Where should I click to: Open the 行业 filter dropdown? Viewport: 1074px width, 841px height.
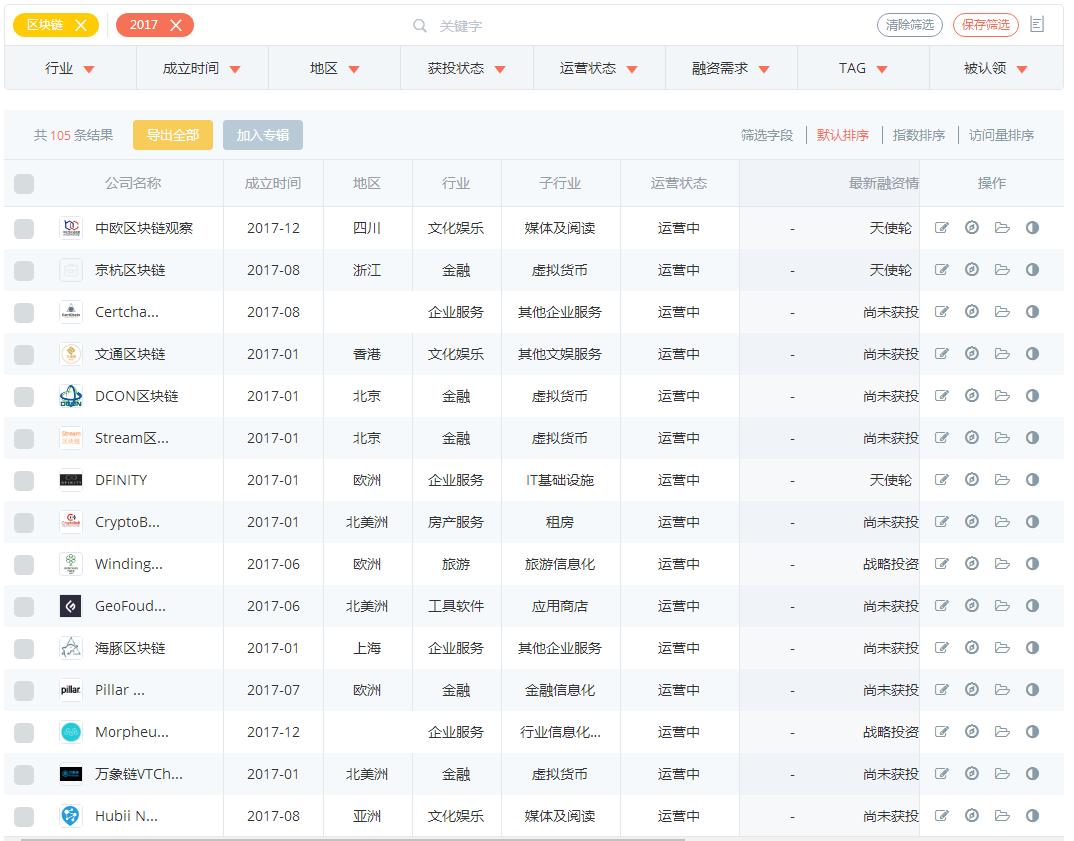69,67
